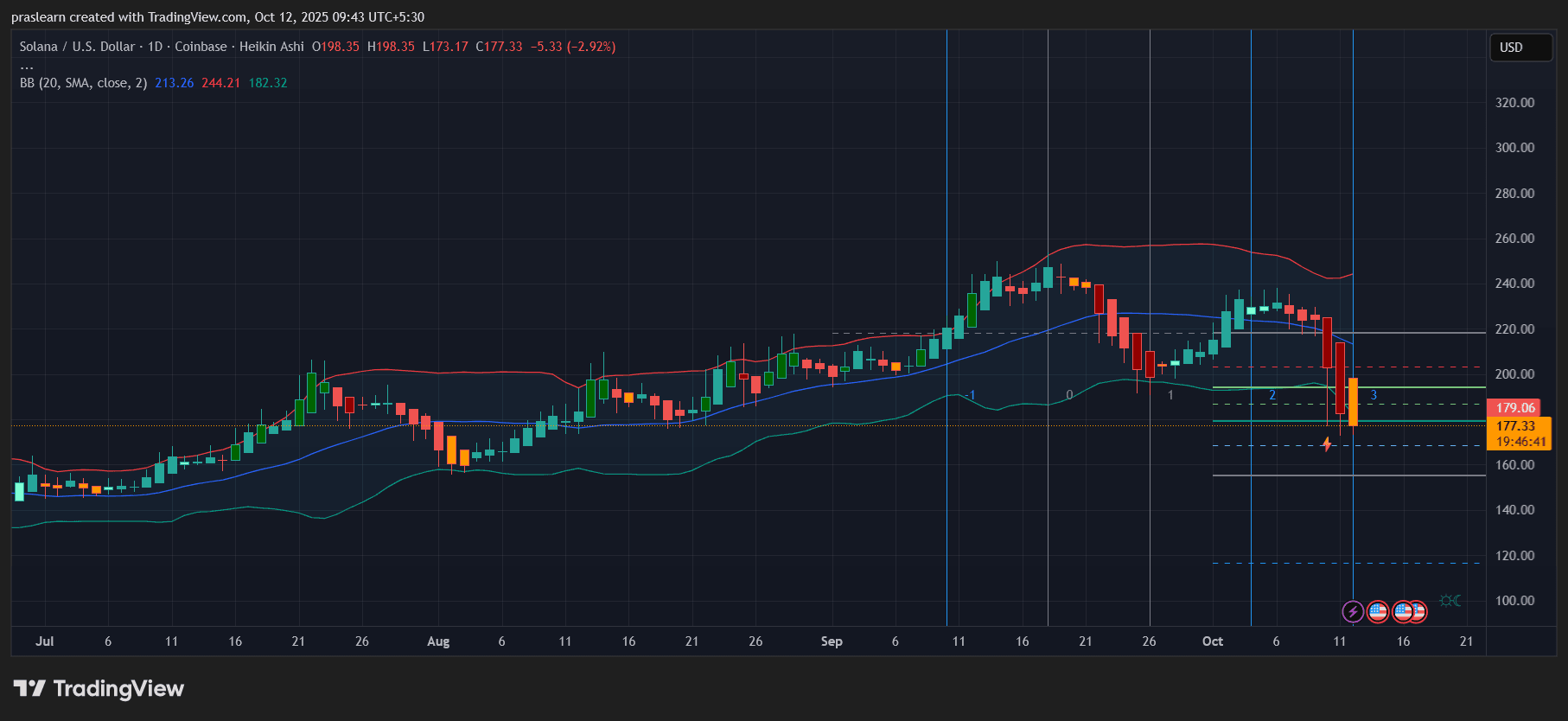Click the Aug label on the date axis
Viewport: 1568px width, 721px height.
point(438,641)
